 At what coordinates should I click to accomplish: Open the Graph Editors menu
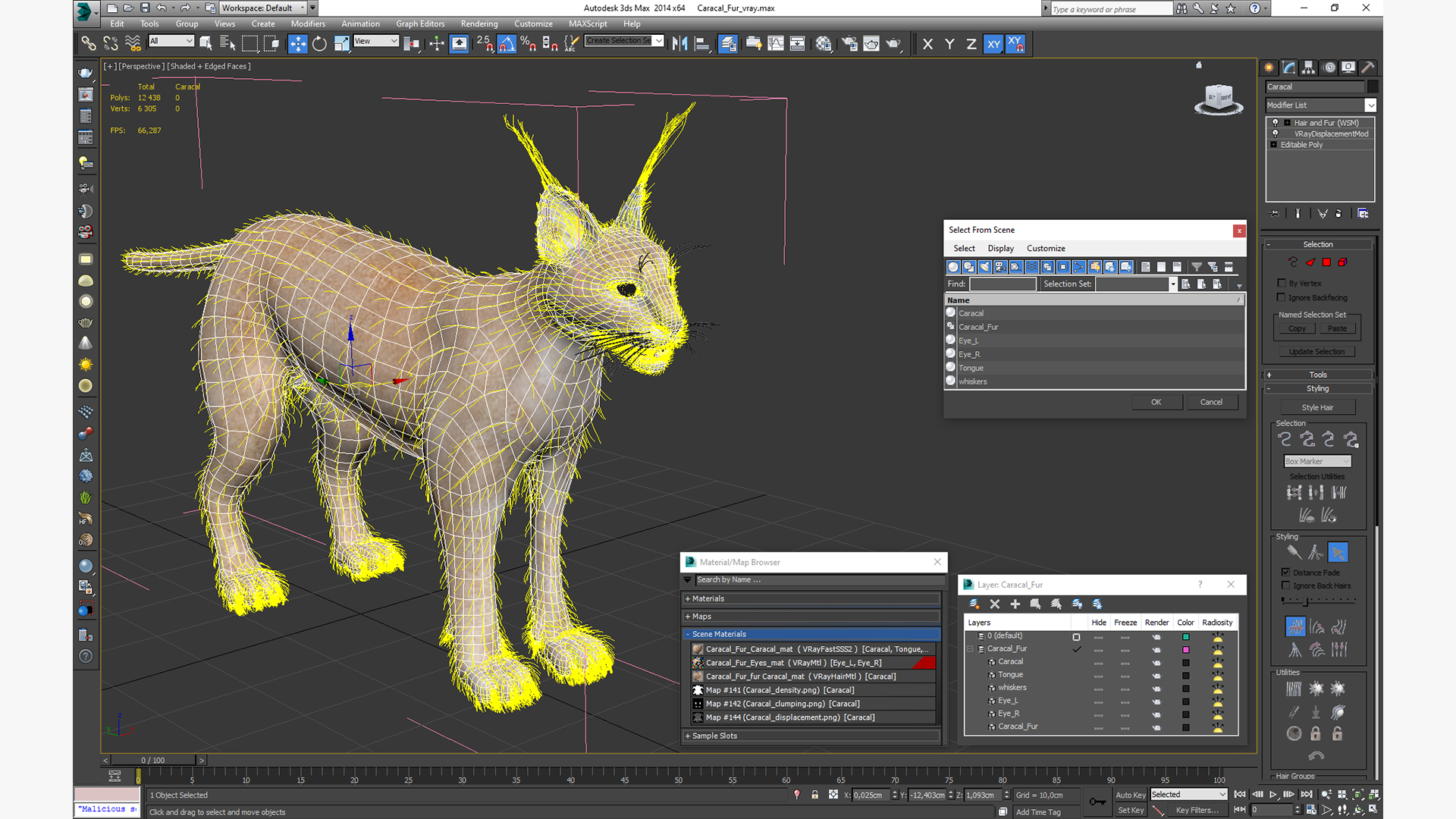point(420,24)
